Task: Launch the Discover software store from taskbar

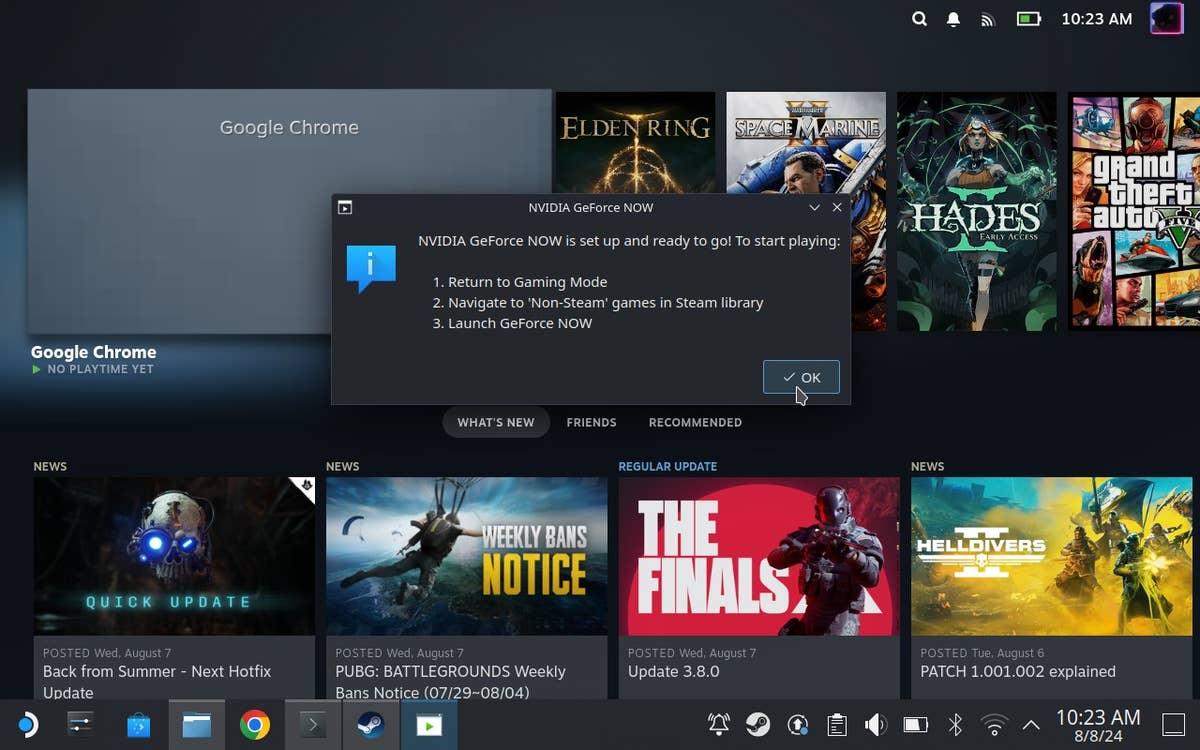Action: (138, 724)
